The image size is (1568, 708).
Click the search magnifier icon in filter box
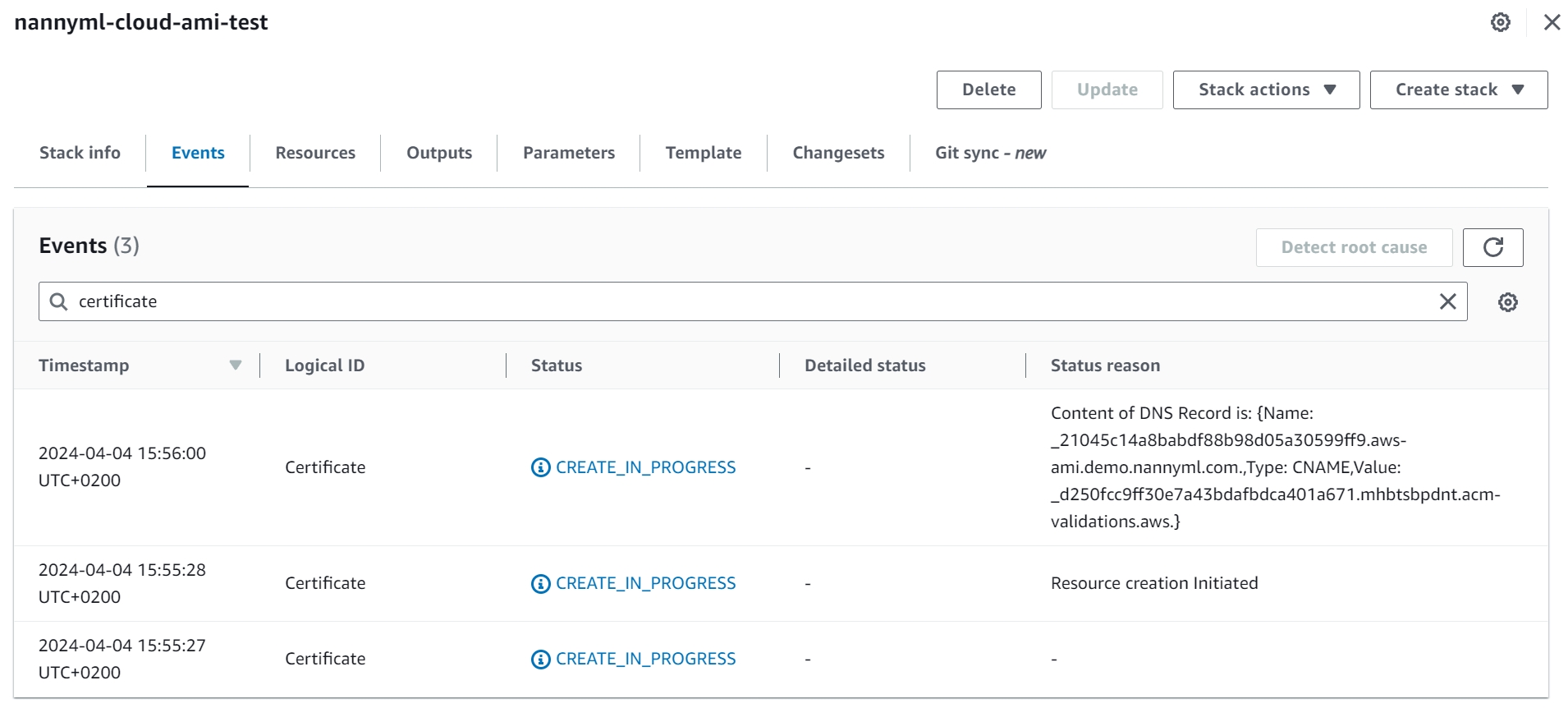[58, 301]
